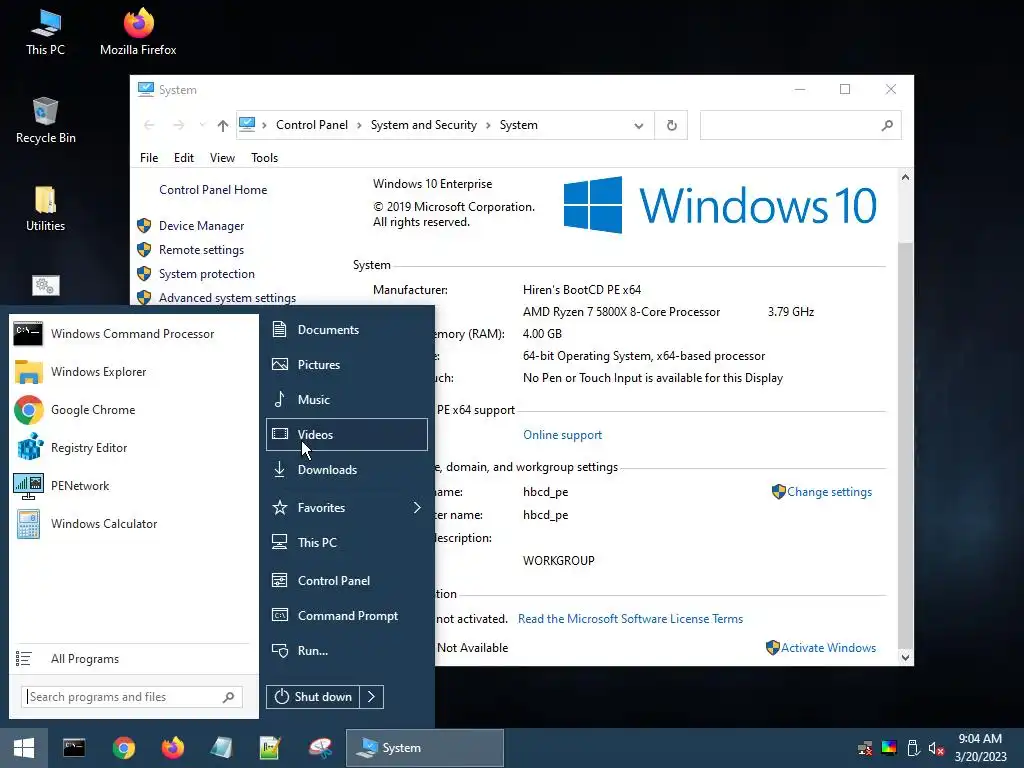Viewport: 1024px width, 768px height.
Task: Open Device Manager link
Action: tap(201, 226)
